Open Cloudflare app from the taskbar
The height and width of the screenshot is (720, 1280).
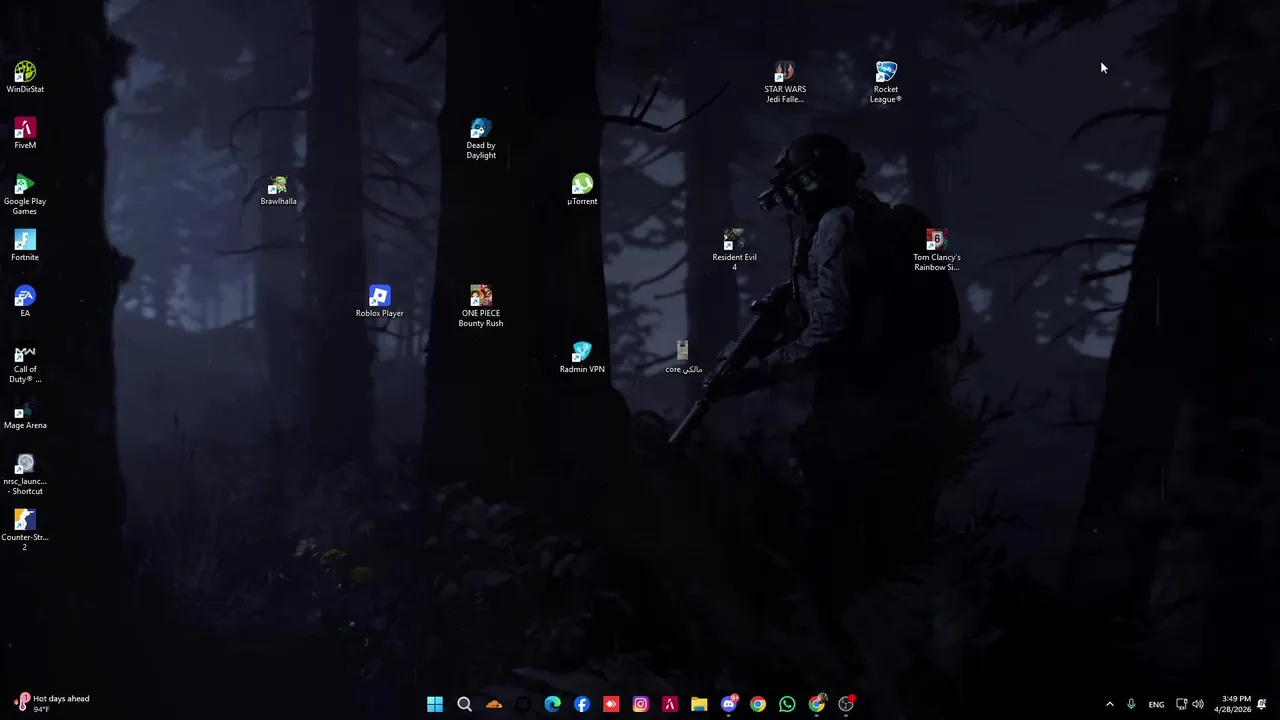click(x=494, y=704)
